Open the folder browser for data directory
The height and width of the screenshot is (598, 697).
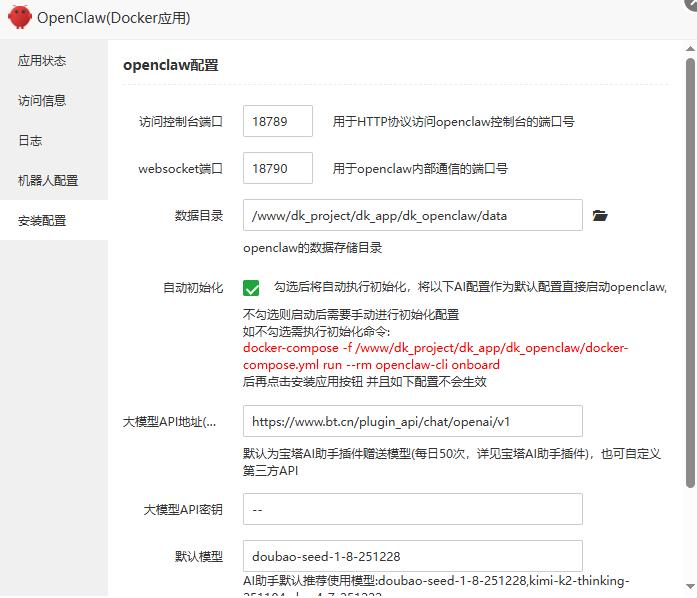point(600,215)
